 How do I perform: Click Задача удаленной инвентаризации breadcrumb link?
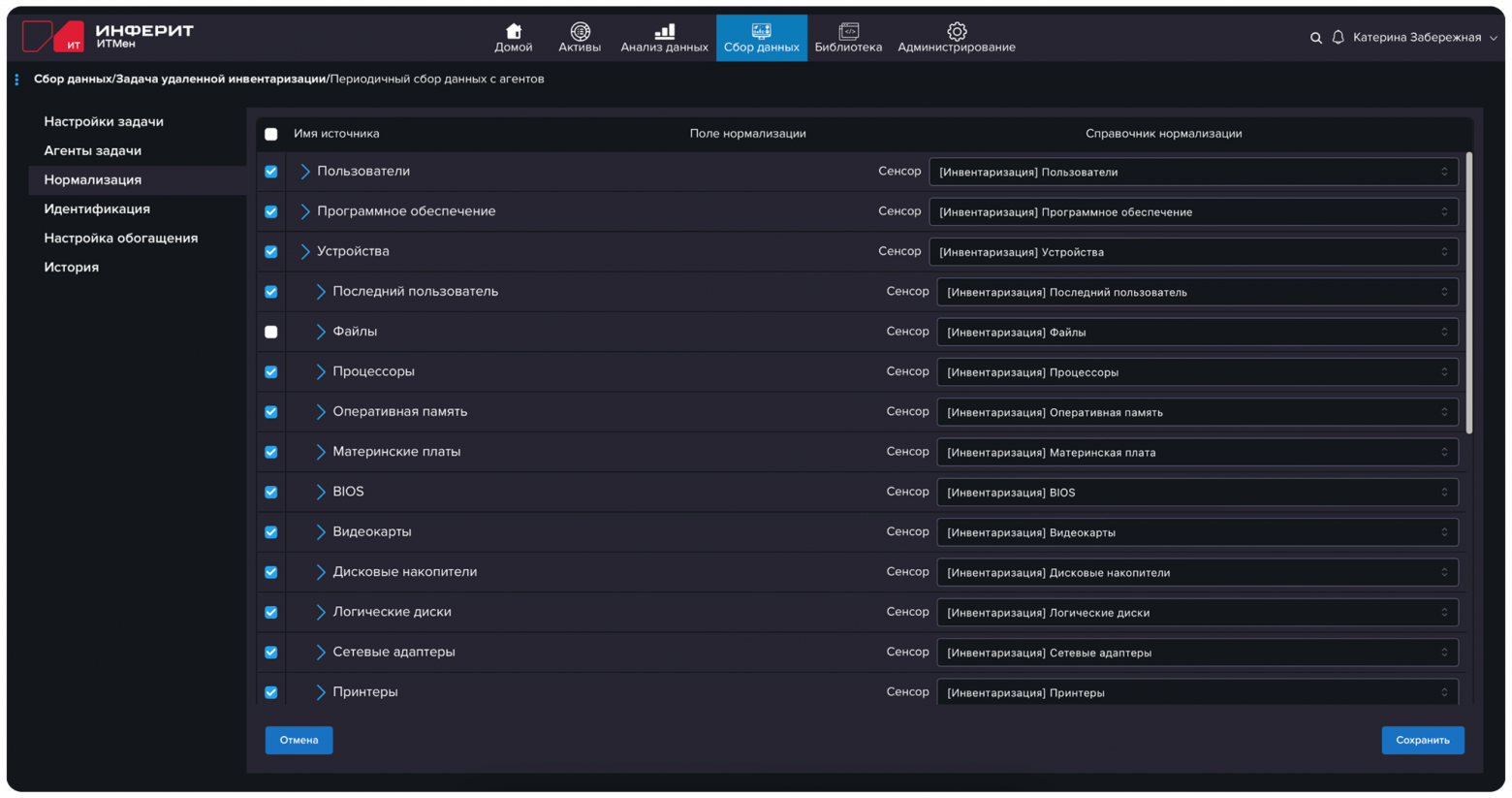[221, 80]
